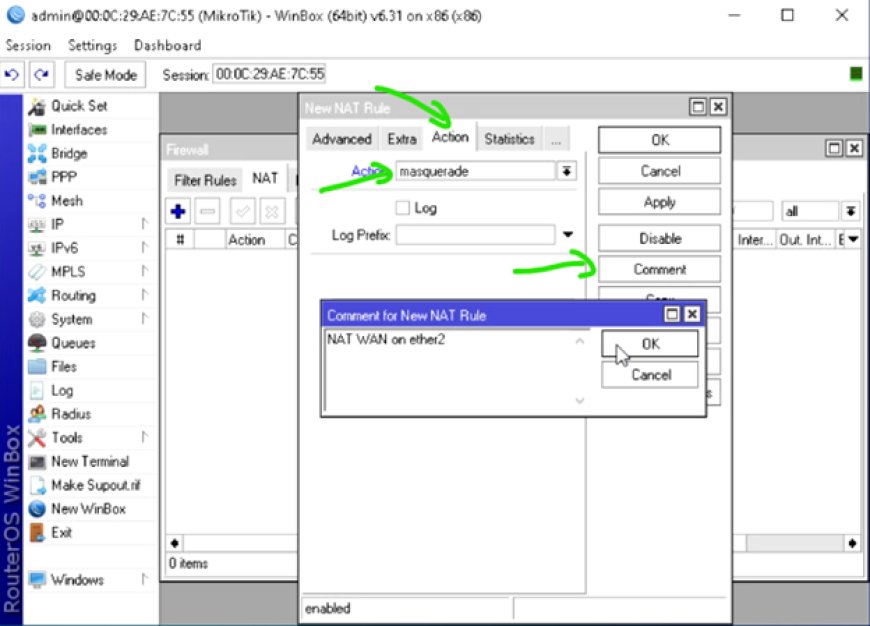Screen dimensions: 870x626
Task: Toggle the Log checkbox in NAT rule
Action: (403, 208)
